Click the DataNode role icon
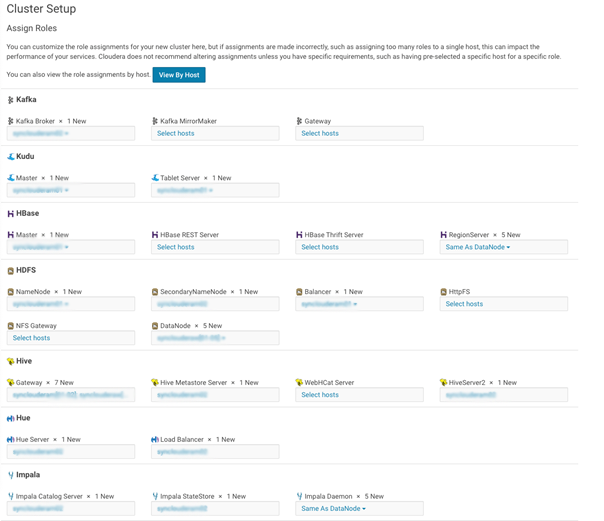604x521 pixels. [155, 326]
